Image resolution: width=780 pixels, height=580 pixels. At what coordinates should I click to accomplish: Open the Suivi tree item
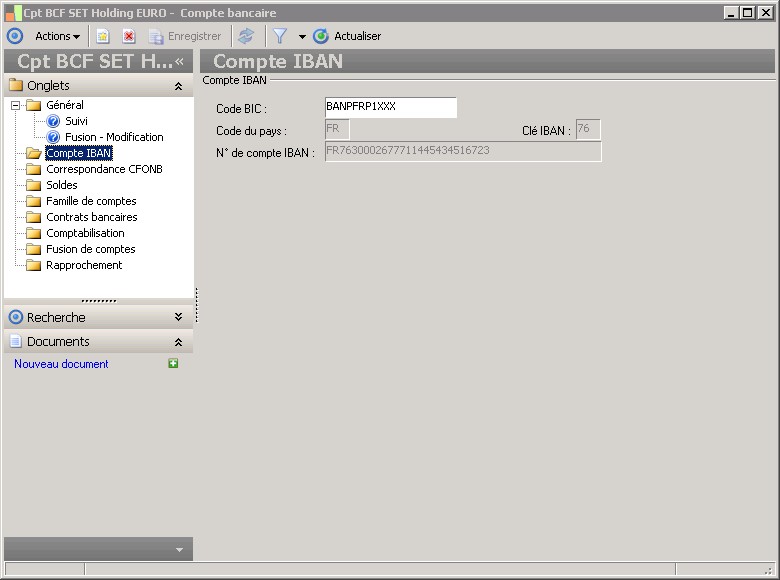coord(76,121)
